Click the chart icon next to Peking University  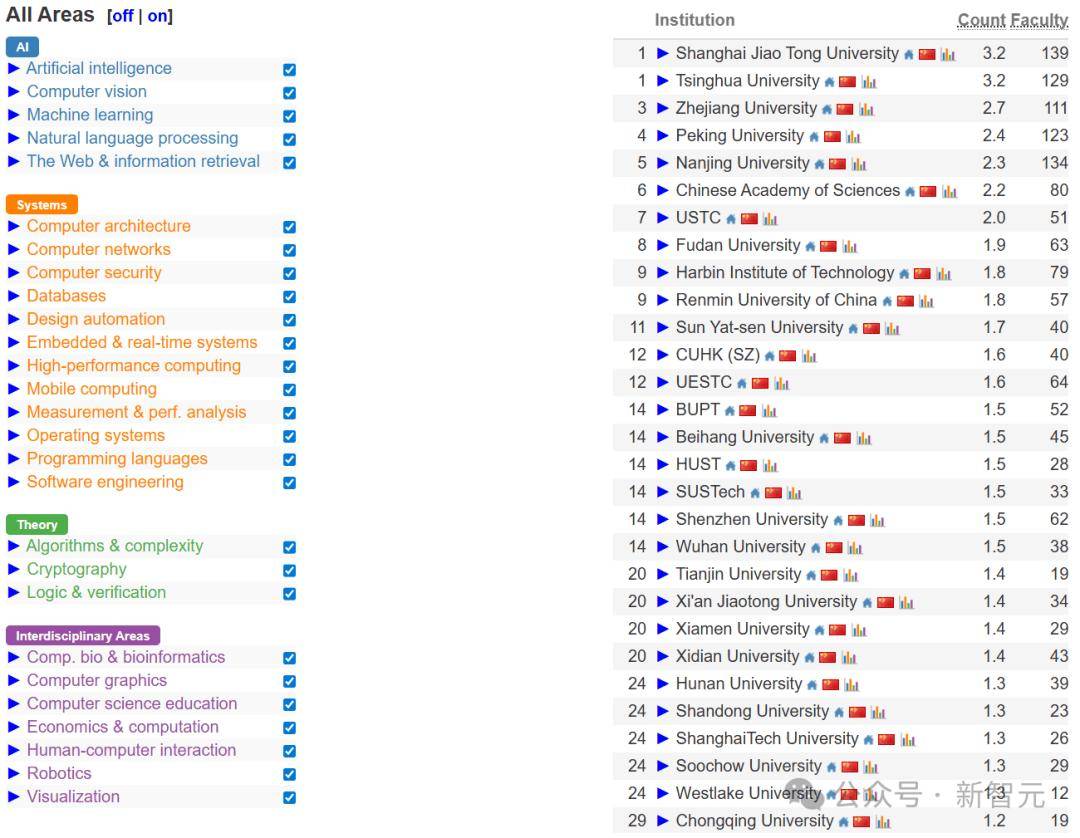853,137
